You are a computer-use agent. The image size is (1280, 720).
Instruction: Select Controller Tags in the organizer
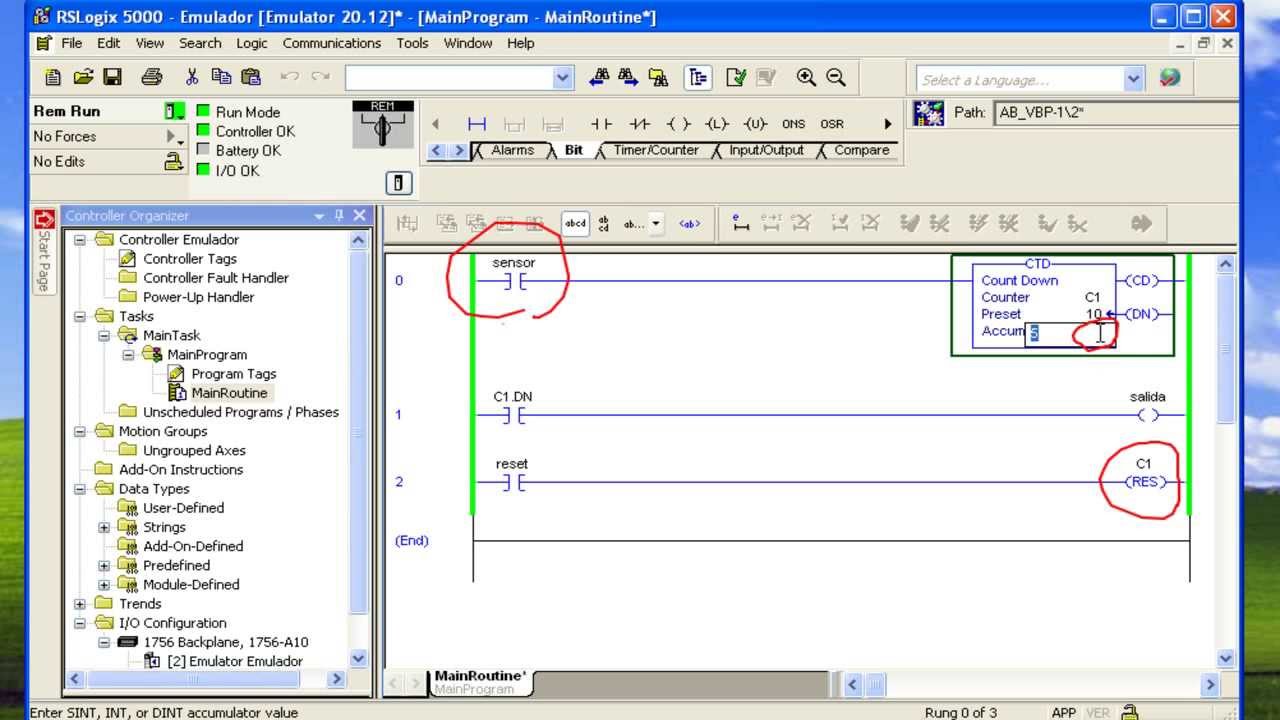coord(190,259)
